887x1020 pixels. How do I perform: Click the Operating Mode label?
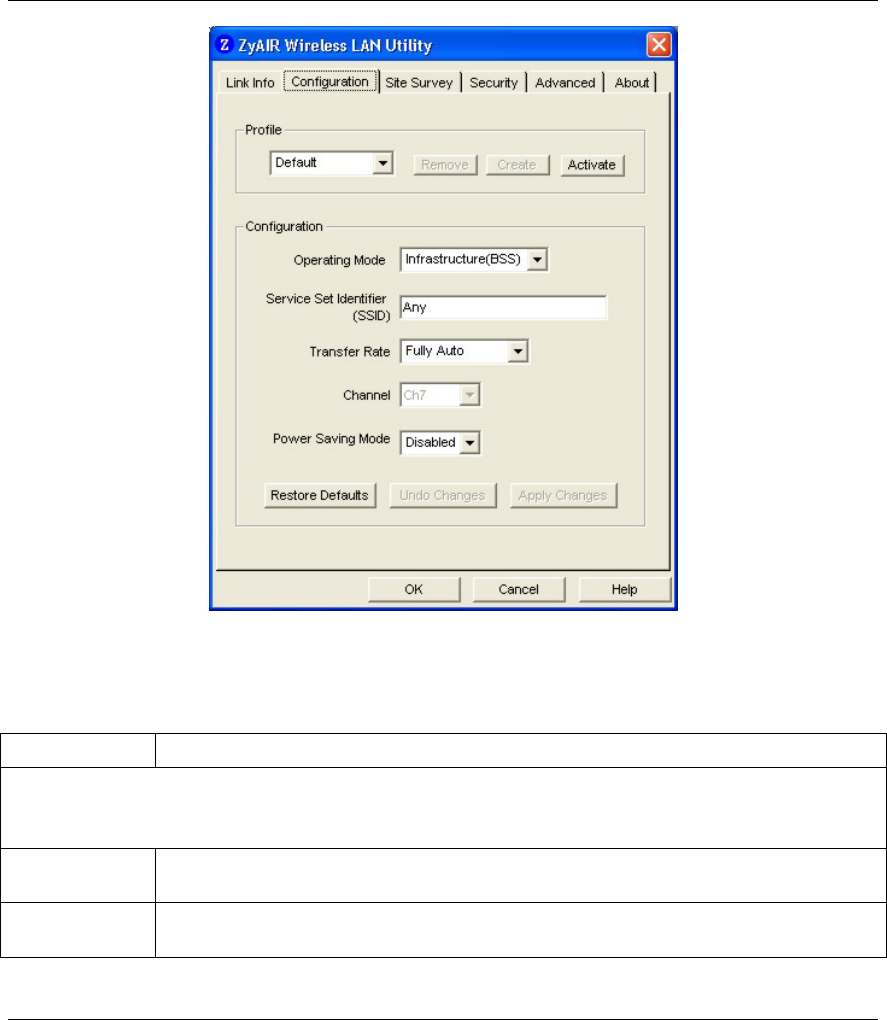coord(339,260)
